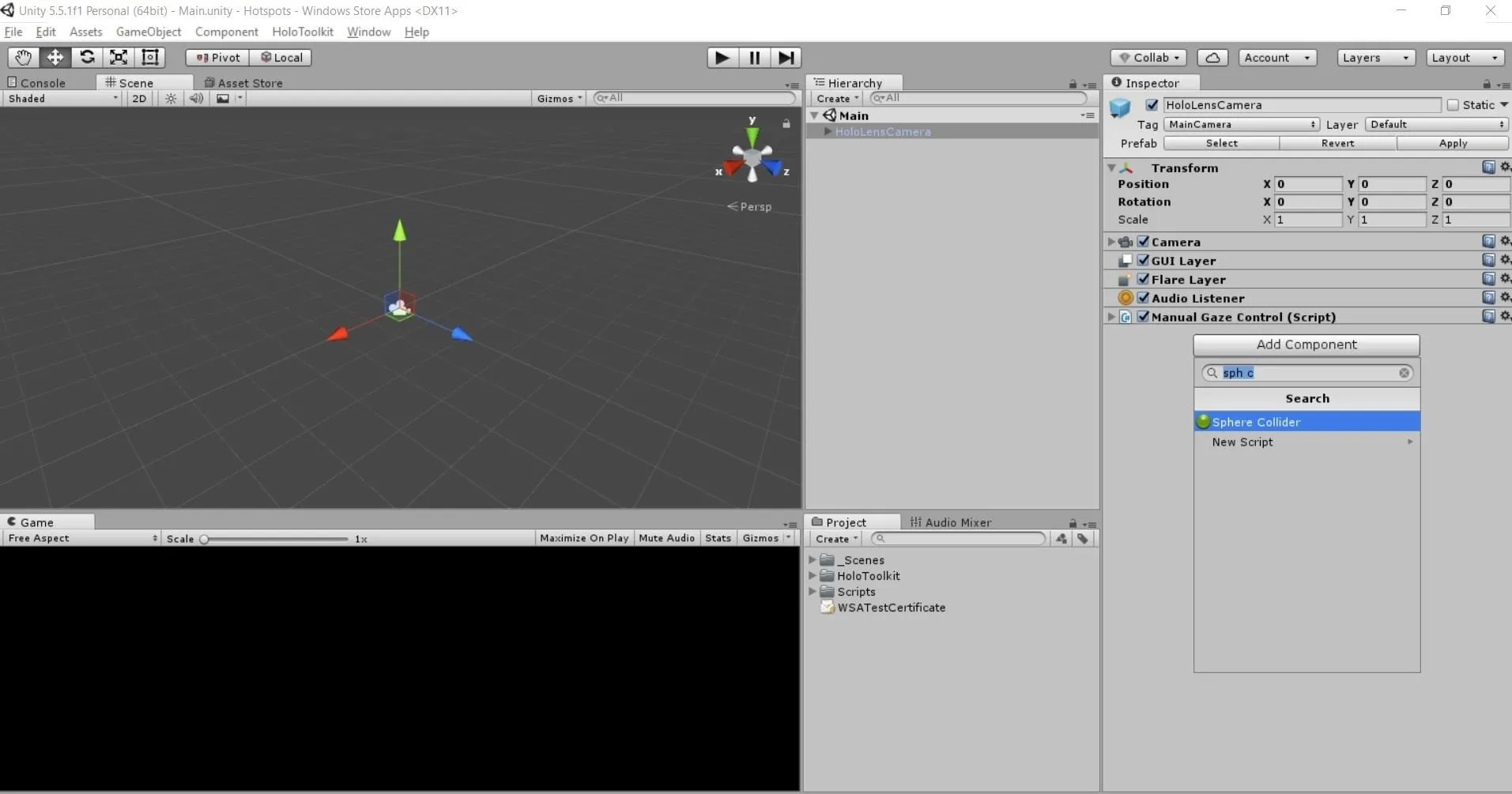Open the cloud services panel

pyautogui.click(x=1212, y=58)
